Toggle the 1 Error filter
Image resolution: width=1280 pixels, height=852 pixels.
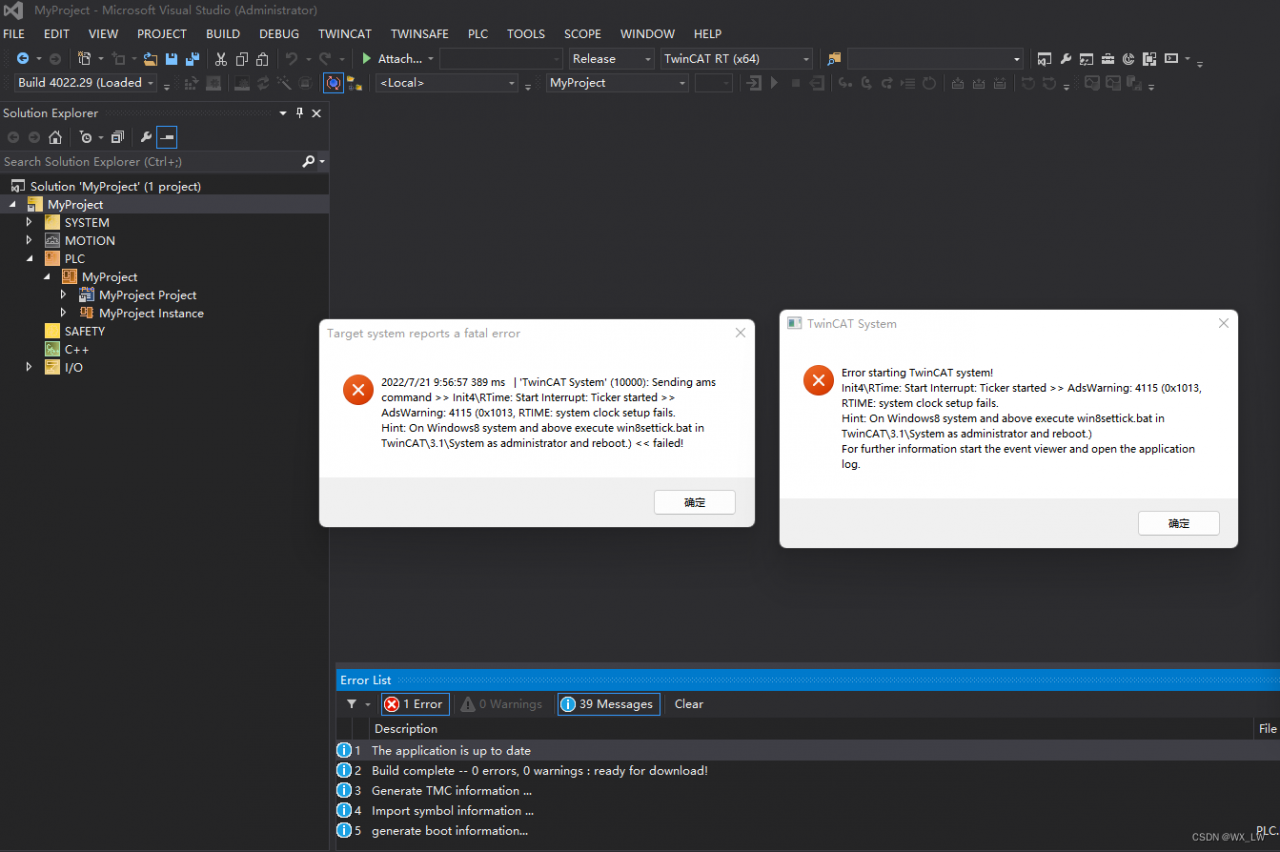point(415,704)
